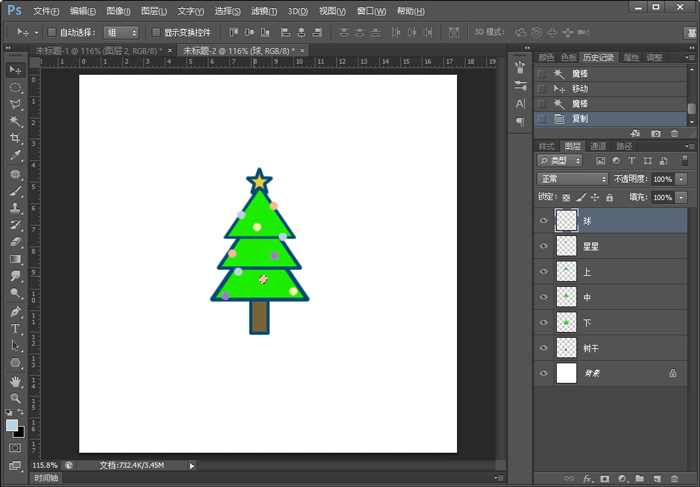Image resolution: width=700 pixels, height=487 pixels.
Task: Expand the status bar info arrow
Action: click(x=192, y=466)
